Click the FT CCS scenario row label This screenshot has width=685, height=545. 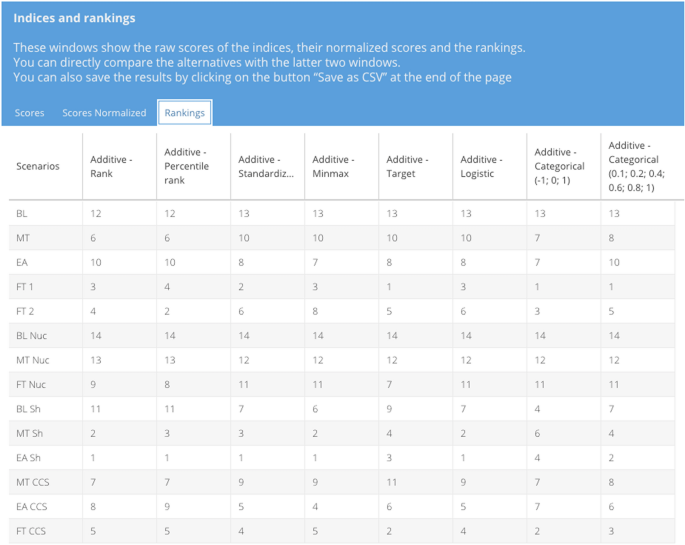pos(31,531)
